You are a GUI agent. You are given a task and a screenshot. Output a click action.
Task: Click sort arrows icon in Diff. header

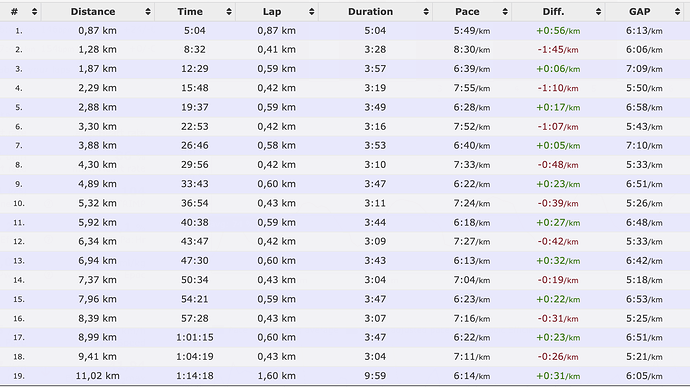pos(598,12)
